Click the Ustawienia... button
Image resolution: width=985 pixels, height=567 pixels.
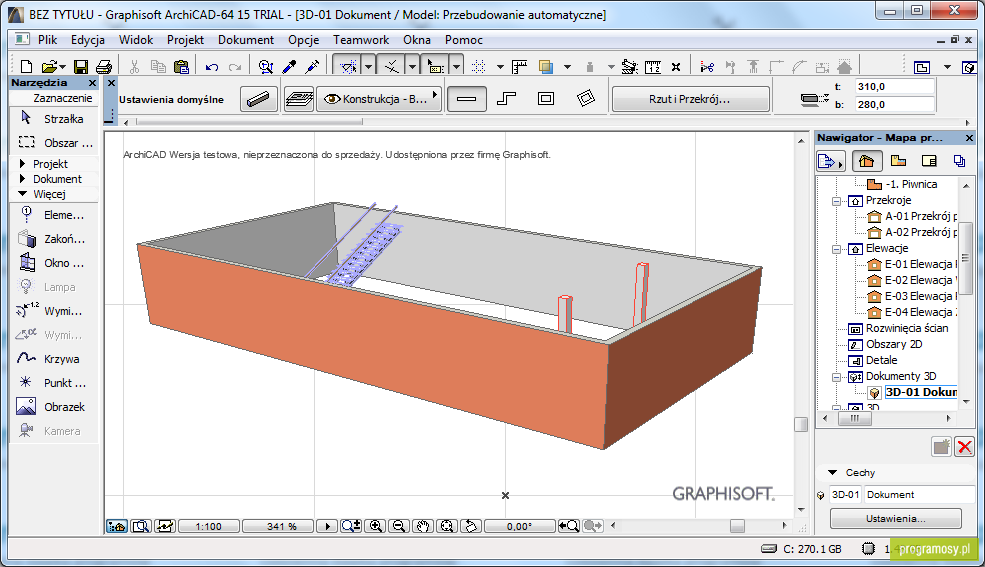[x=895, y=519]
